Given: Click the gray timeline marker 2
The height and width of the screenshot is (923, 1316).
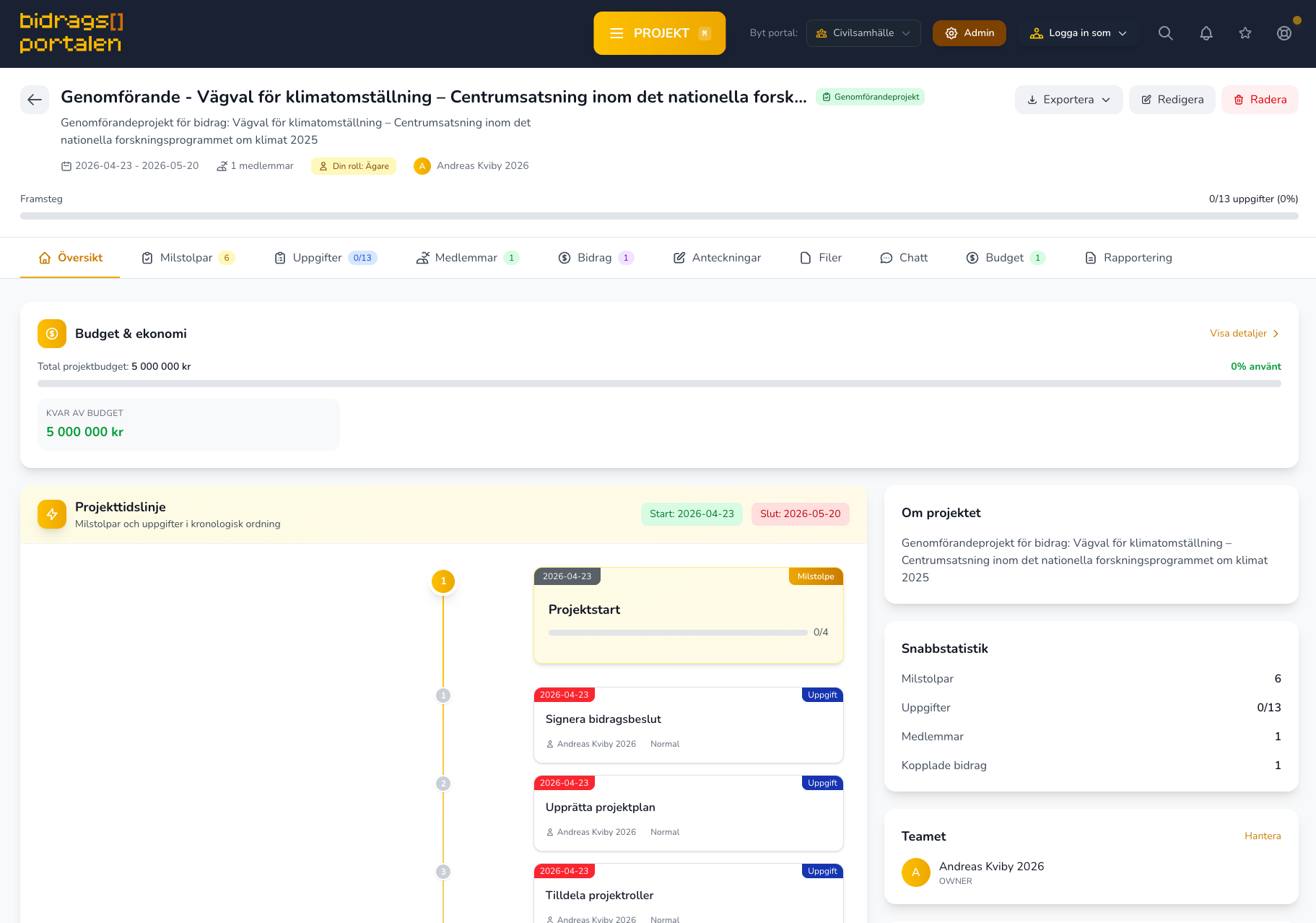Looking at the screenshot, I should [443, 784].
